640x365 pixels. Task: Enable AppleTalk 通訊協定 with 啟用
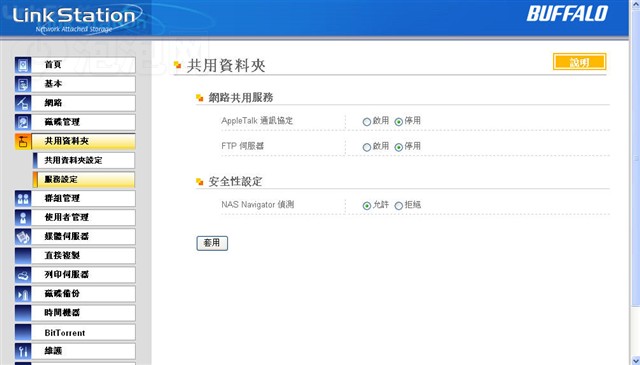pyautogui.click(x=367, y=122)
